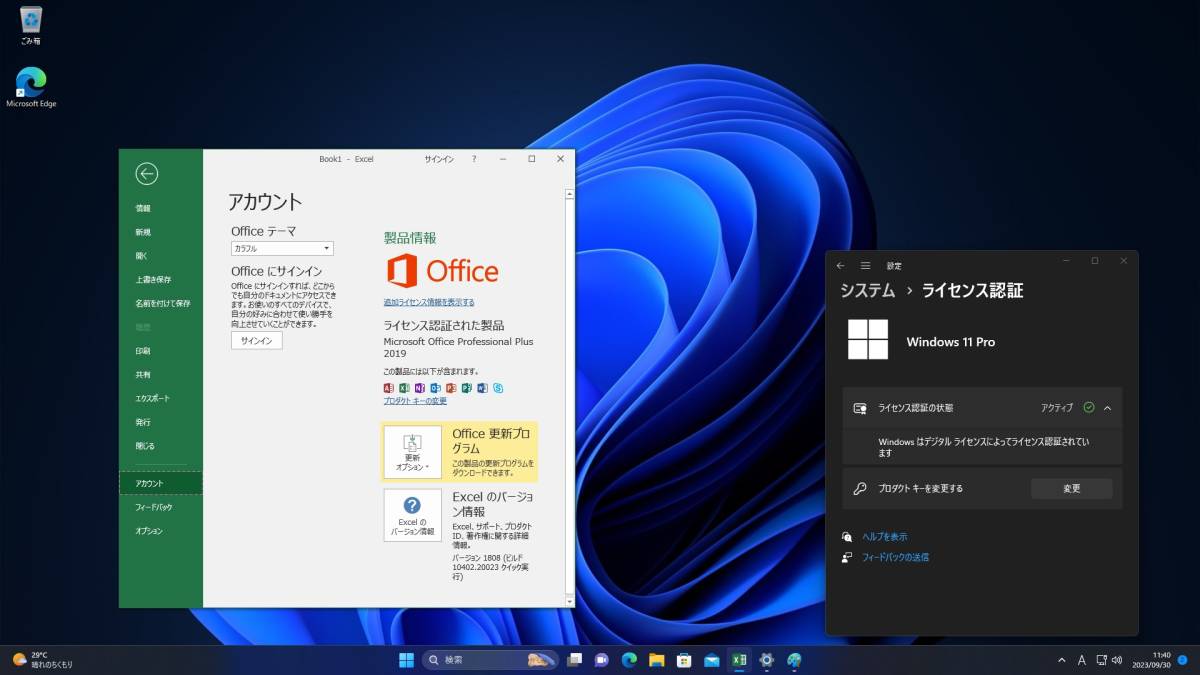Click the green back arrow in Excel backstage

pyautogui.click(x=147, y=174)
